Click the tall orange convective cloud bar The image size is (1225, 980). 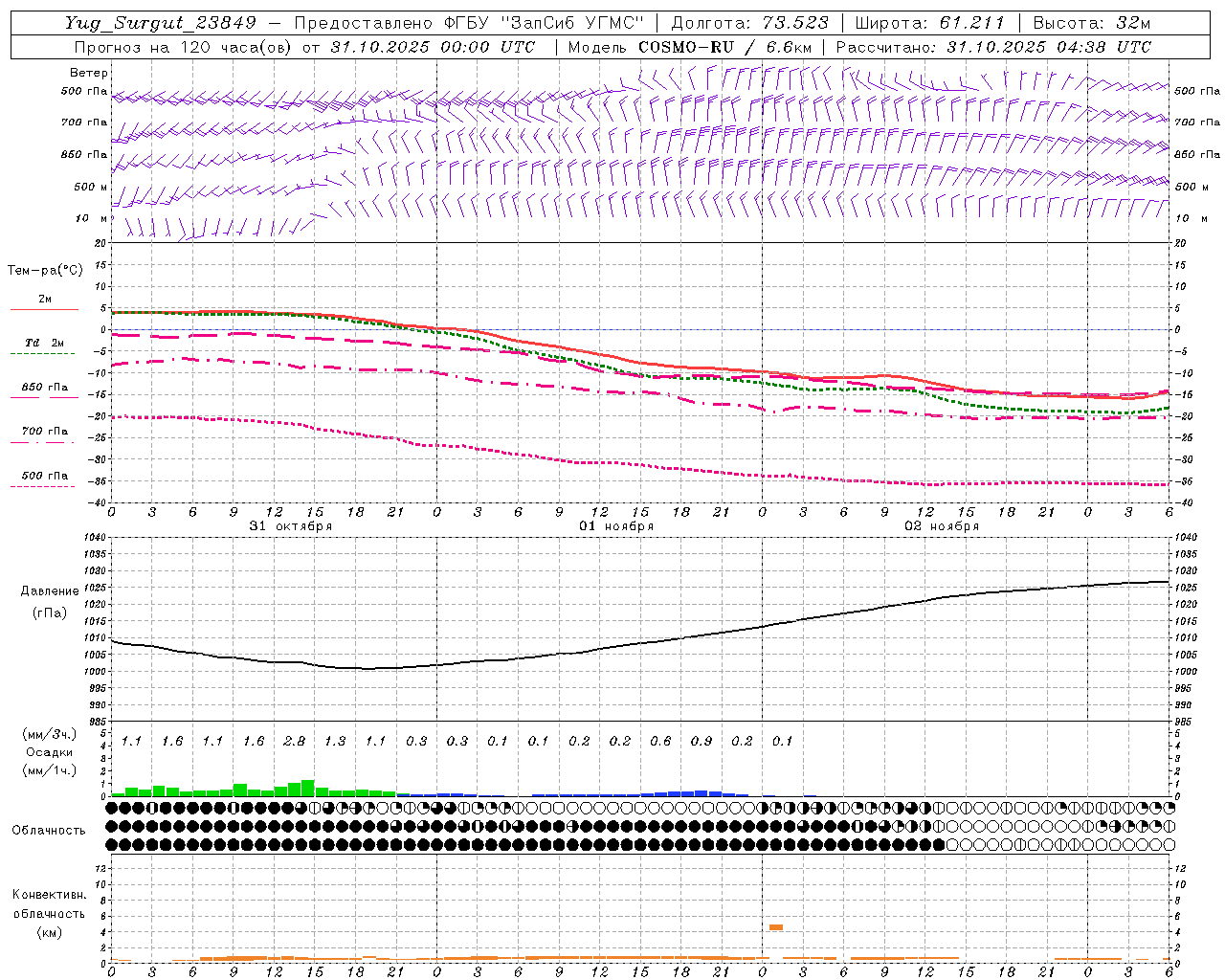point(776,927)
